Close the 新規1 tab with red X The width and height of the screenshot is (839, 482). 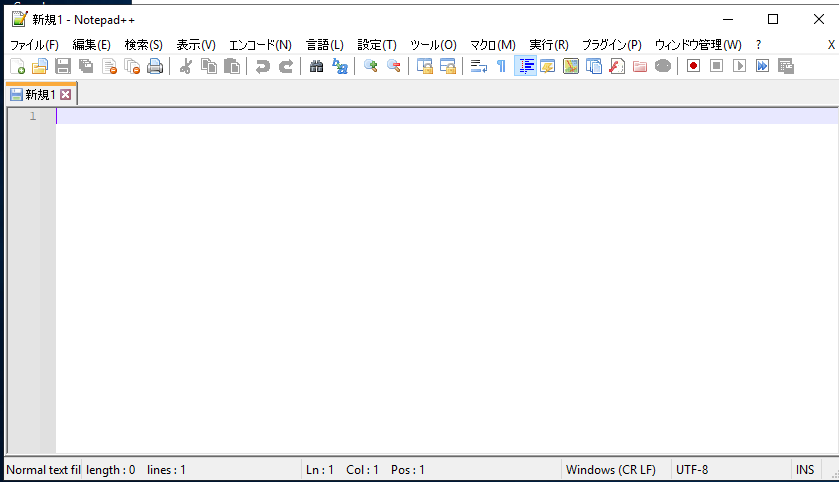point(65,95)
